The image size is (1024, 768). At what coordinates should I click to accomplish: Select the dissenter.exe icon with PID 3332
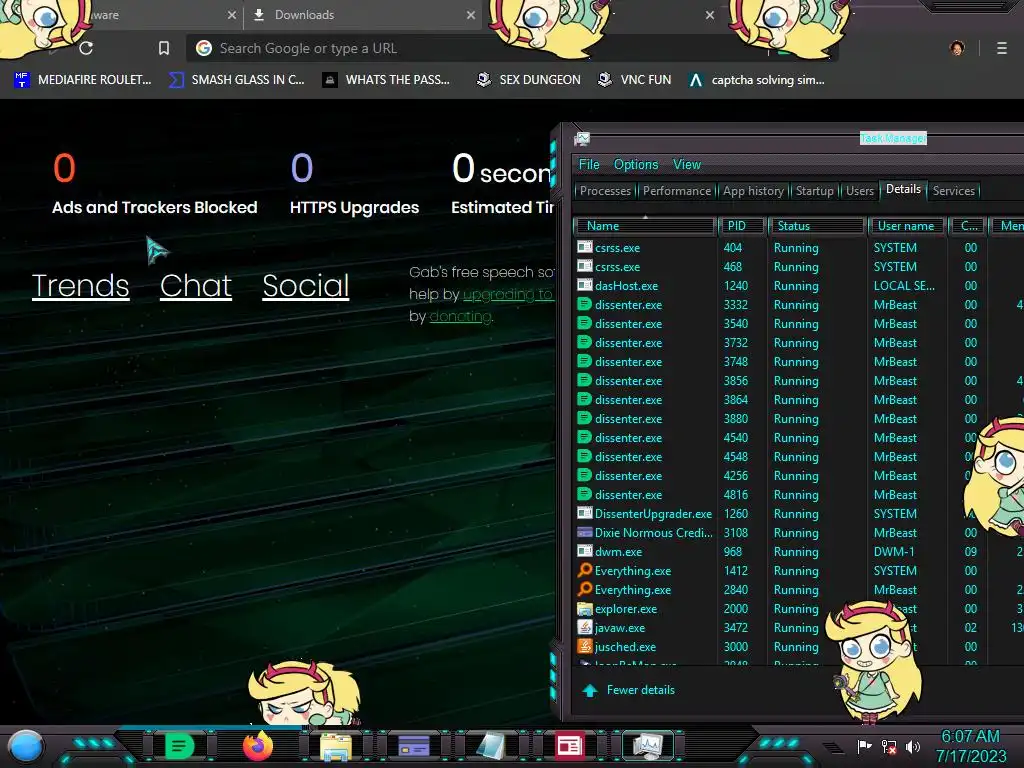[x=584, y=304]
